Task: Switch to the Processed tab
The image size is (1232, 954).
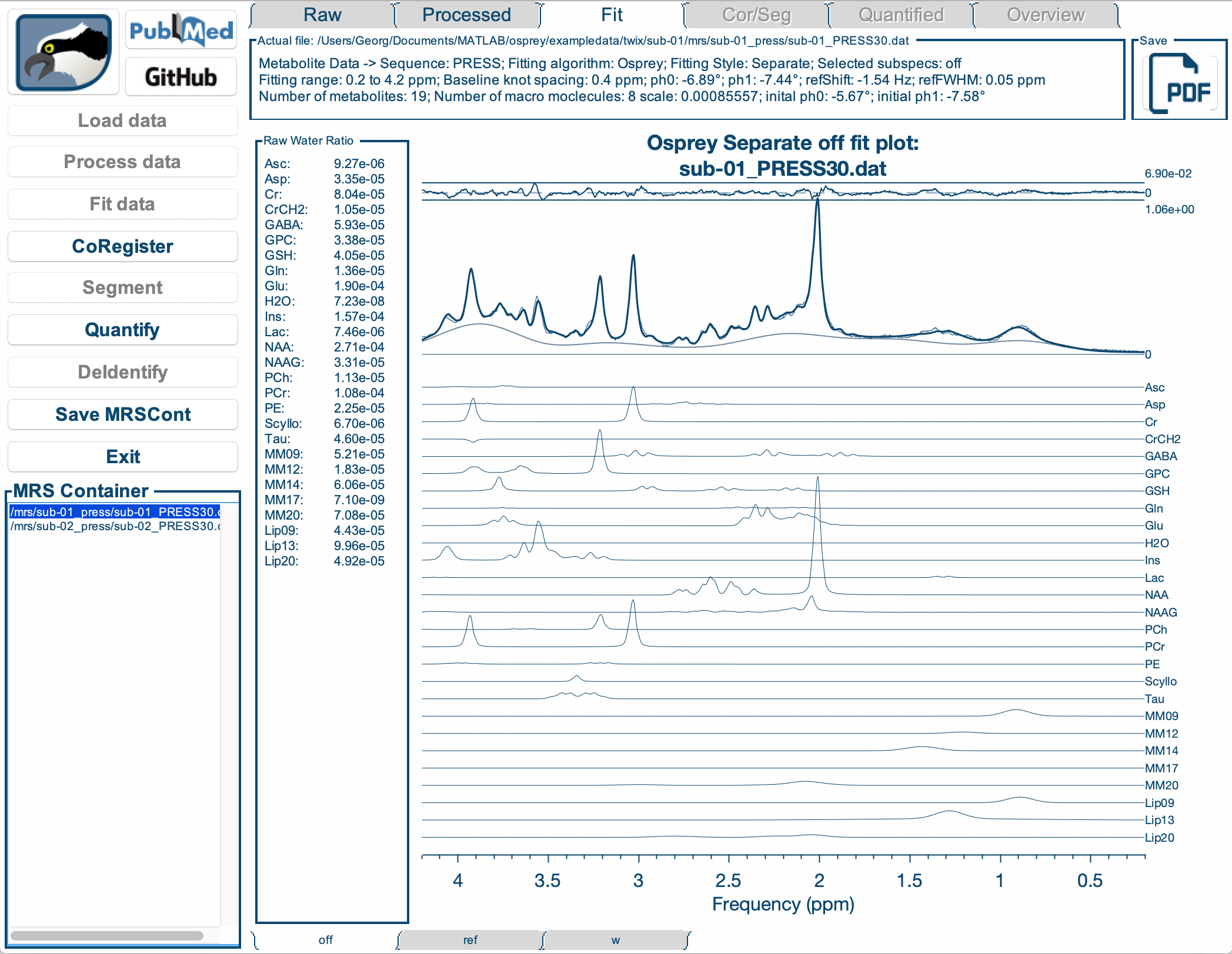Action: pyautogui.click(x=467, y=15)
